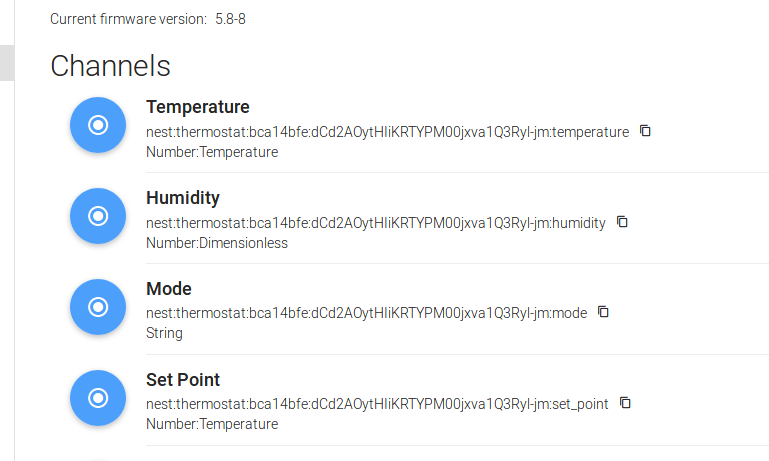Toggle the Humidity channel link circle
This screenshot has width=769, height=461.
tap(98, 216)
